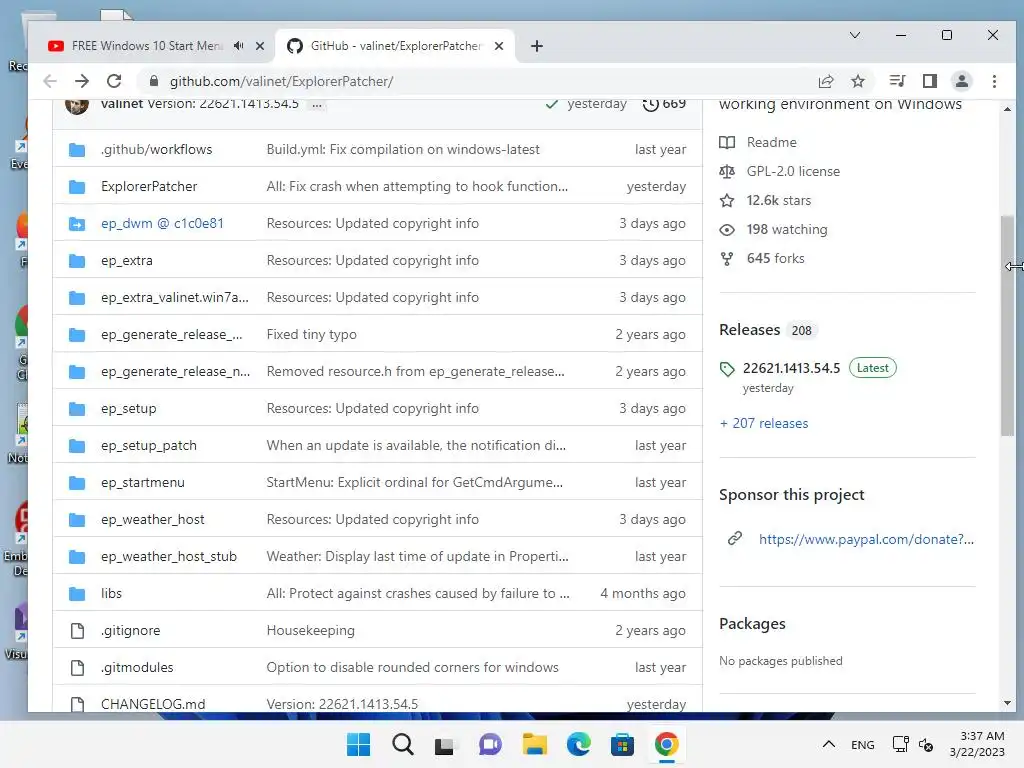1024x768 pixels.
Task: Bookmark this page with the star icon
Action: point(857,81)
